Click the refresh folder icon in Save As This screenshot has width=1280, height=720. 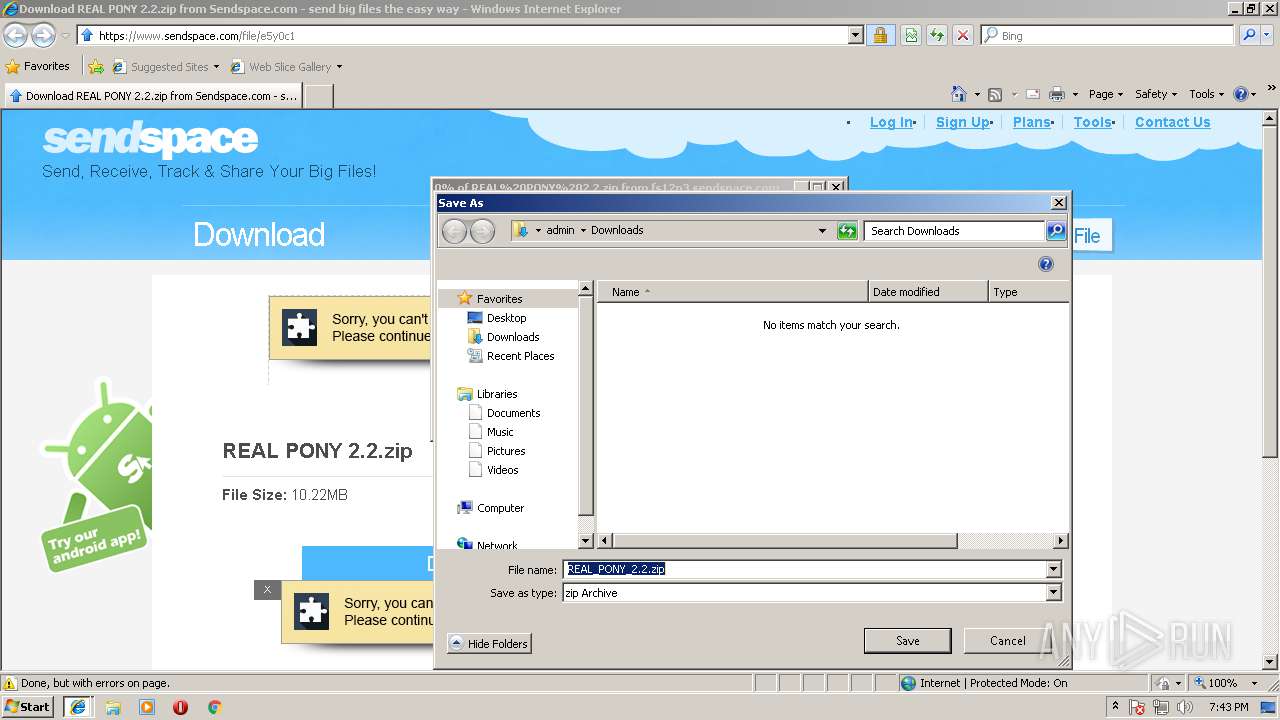(847, 231)
